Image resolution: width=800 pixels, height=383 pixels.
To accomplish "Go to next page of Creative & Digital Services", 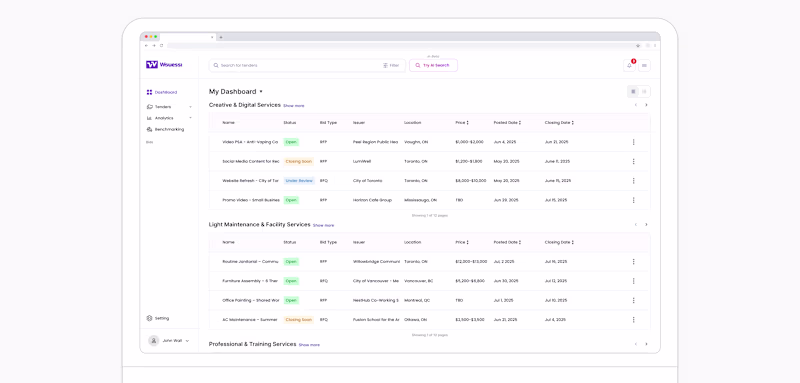I will 646,105.
